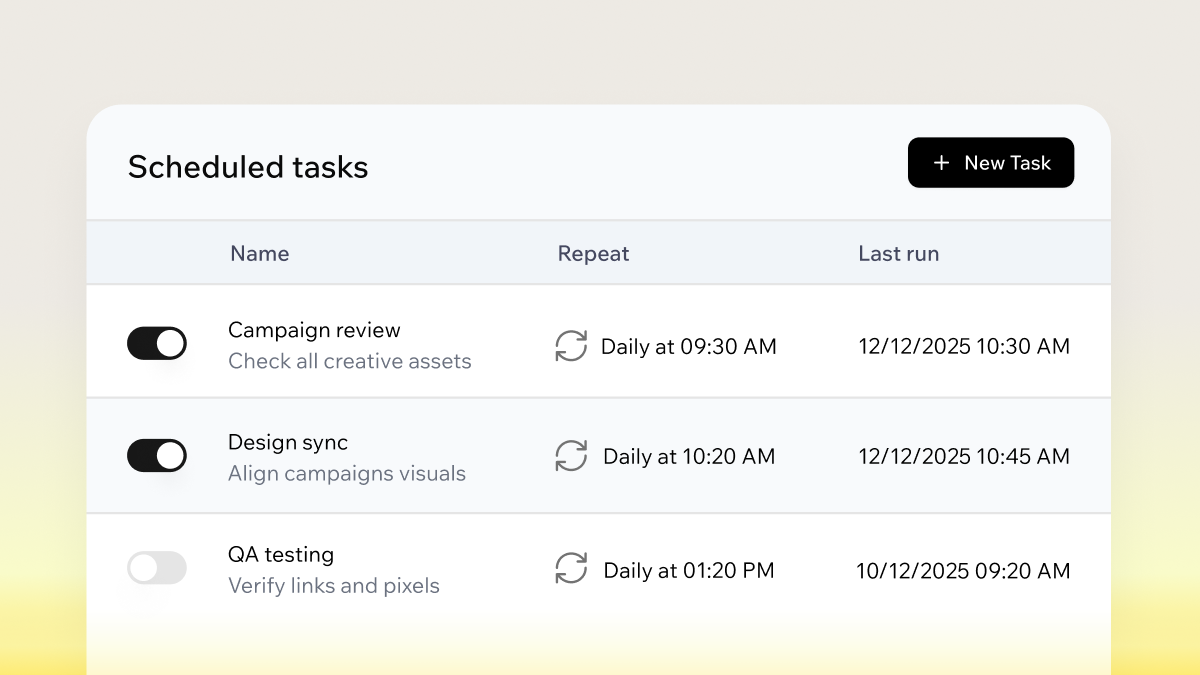This screenshot has height=675, width=1200.
Task: Click Design sync's last run timestamp
Action: [x=963, y=456]
